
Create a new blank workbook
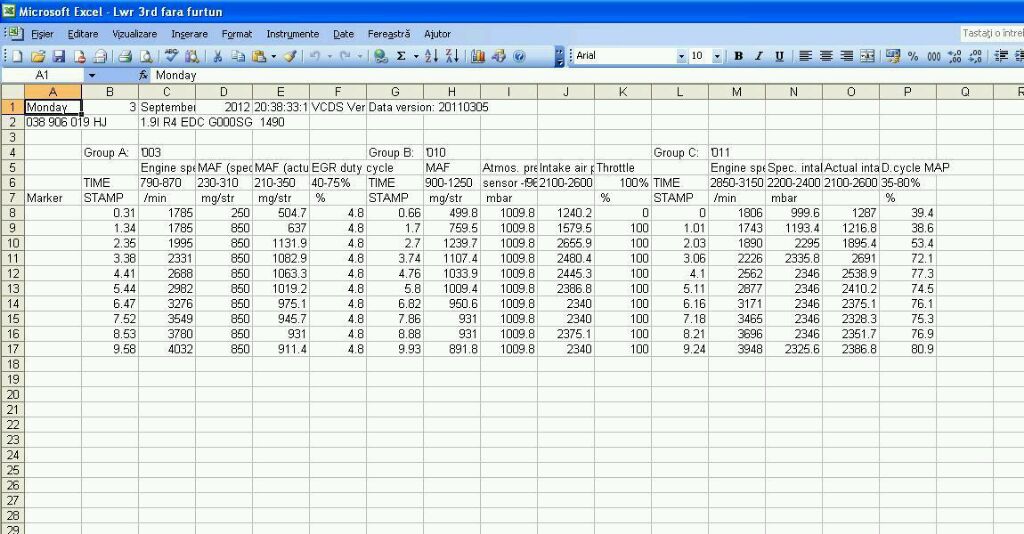click(18, 57)
